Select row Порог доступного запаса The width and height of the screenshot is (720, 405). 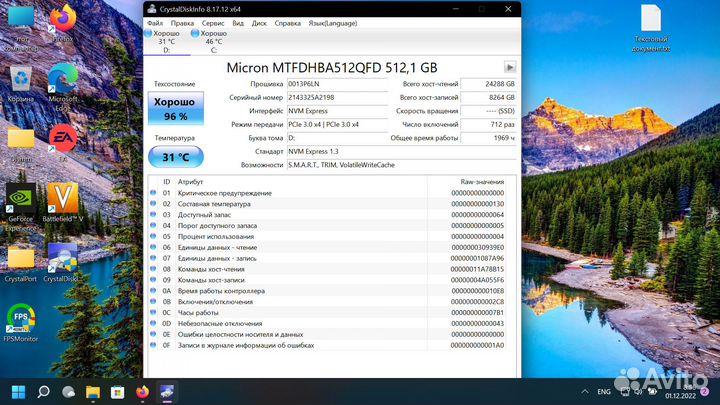click(327, 225)
